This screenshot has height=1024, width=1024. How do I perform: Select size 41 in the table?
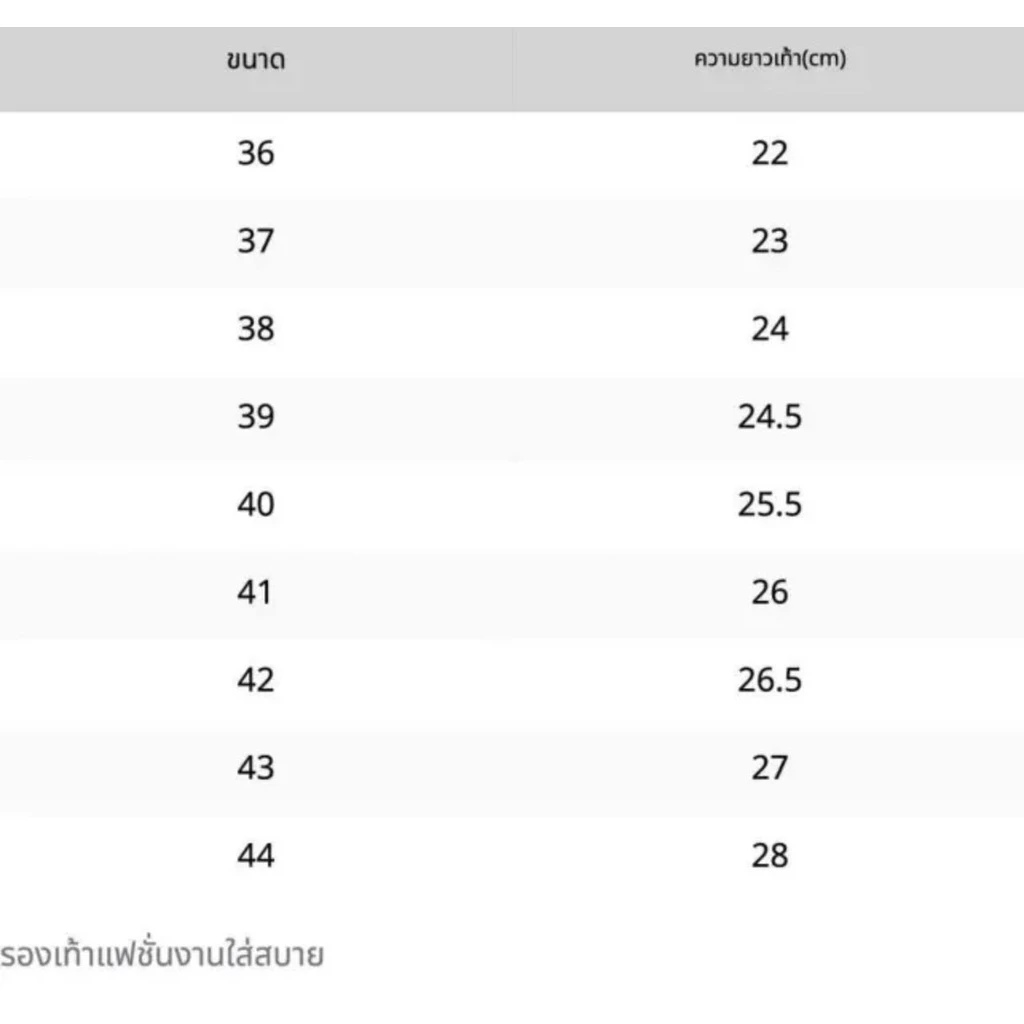(x=255, y=592)
